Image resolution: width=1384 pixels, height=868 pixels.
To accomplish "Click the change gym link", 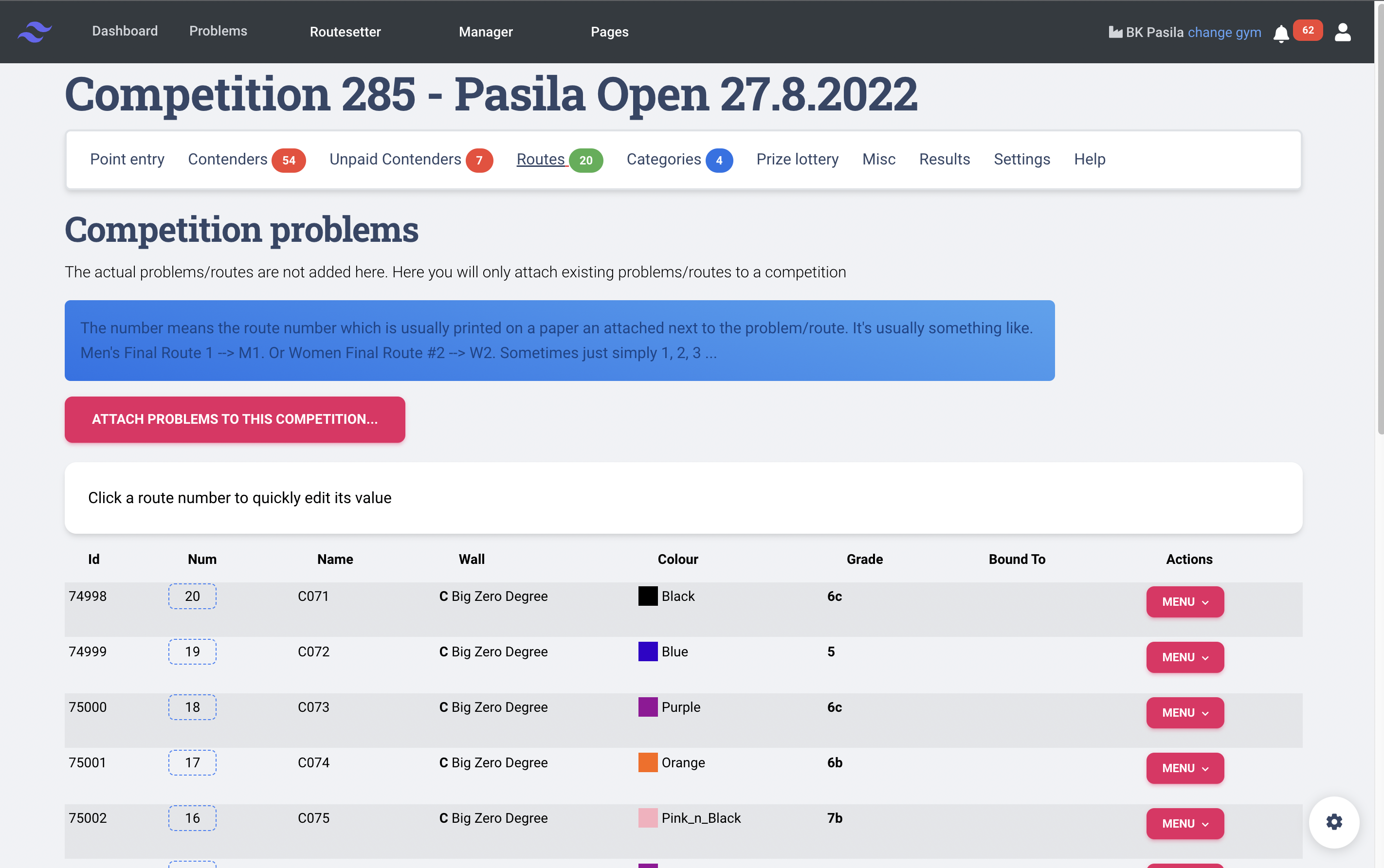I will pyautogui.click(x=1224, y=32).
